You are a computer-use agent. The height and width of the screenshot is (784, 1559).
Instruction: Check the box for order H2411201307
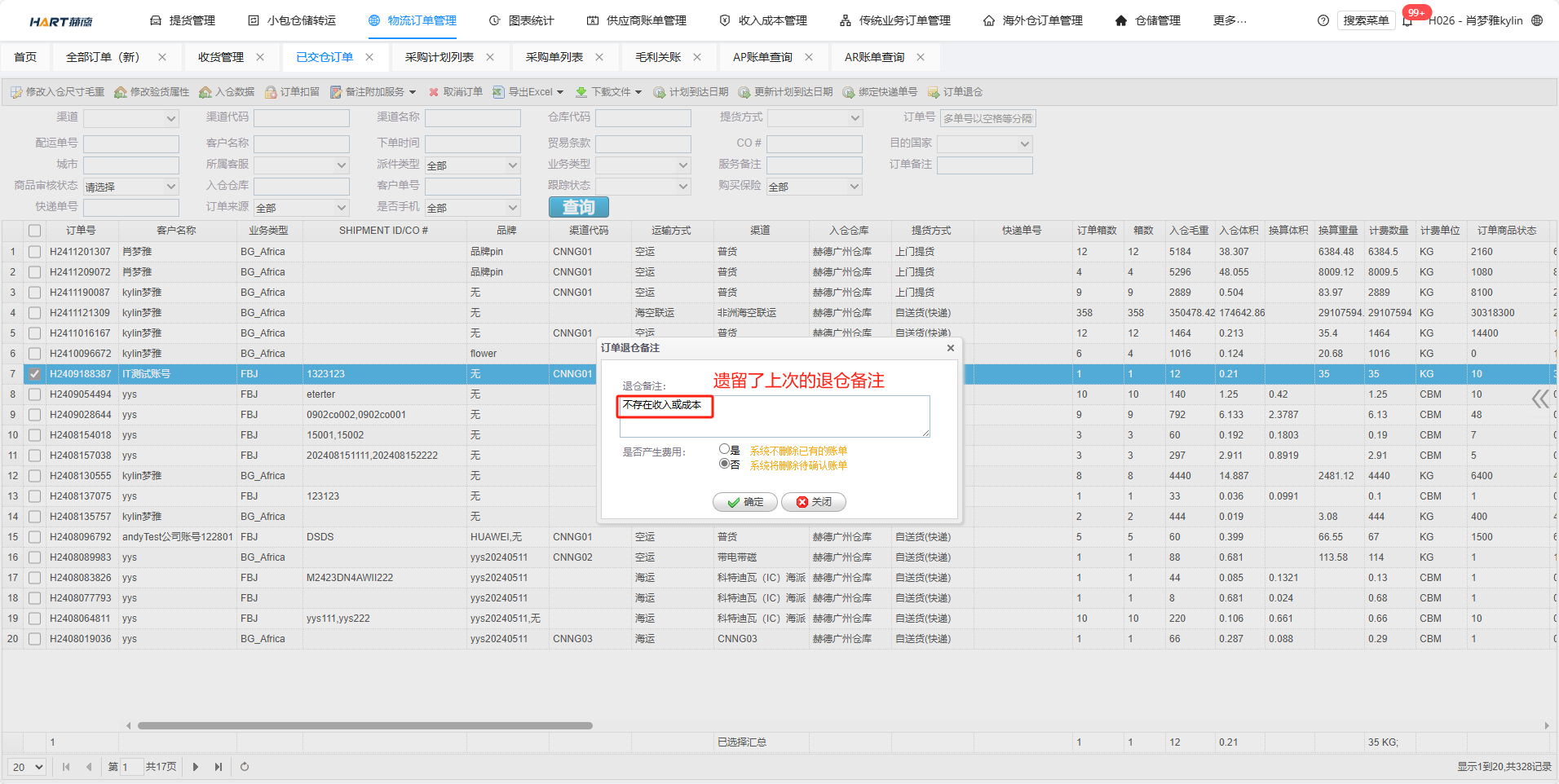(34, 252)
